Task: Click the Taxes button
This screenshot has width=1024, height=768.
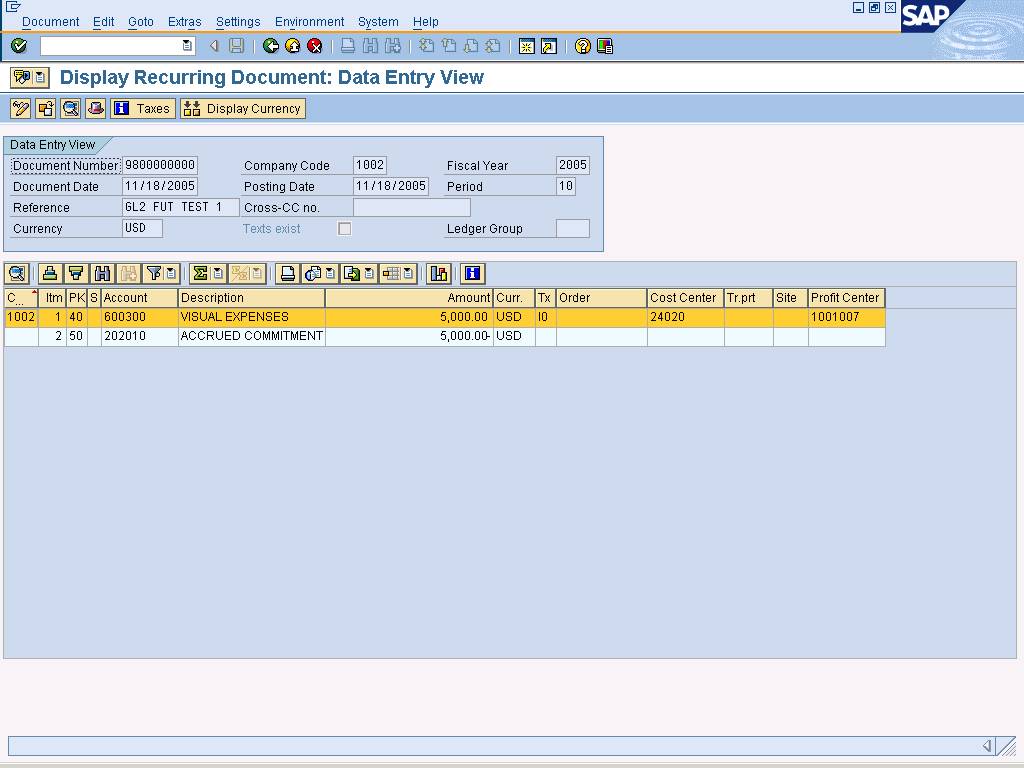Action: coord(143,108)
